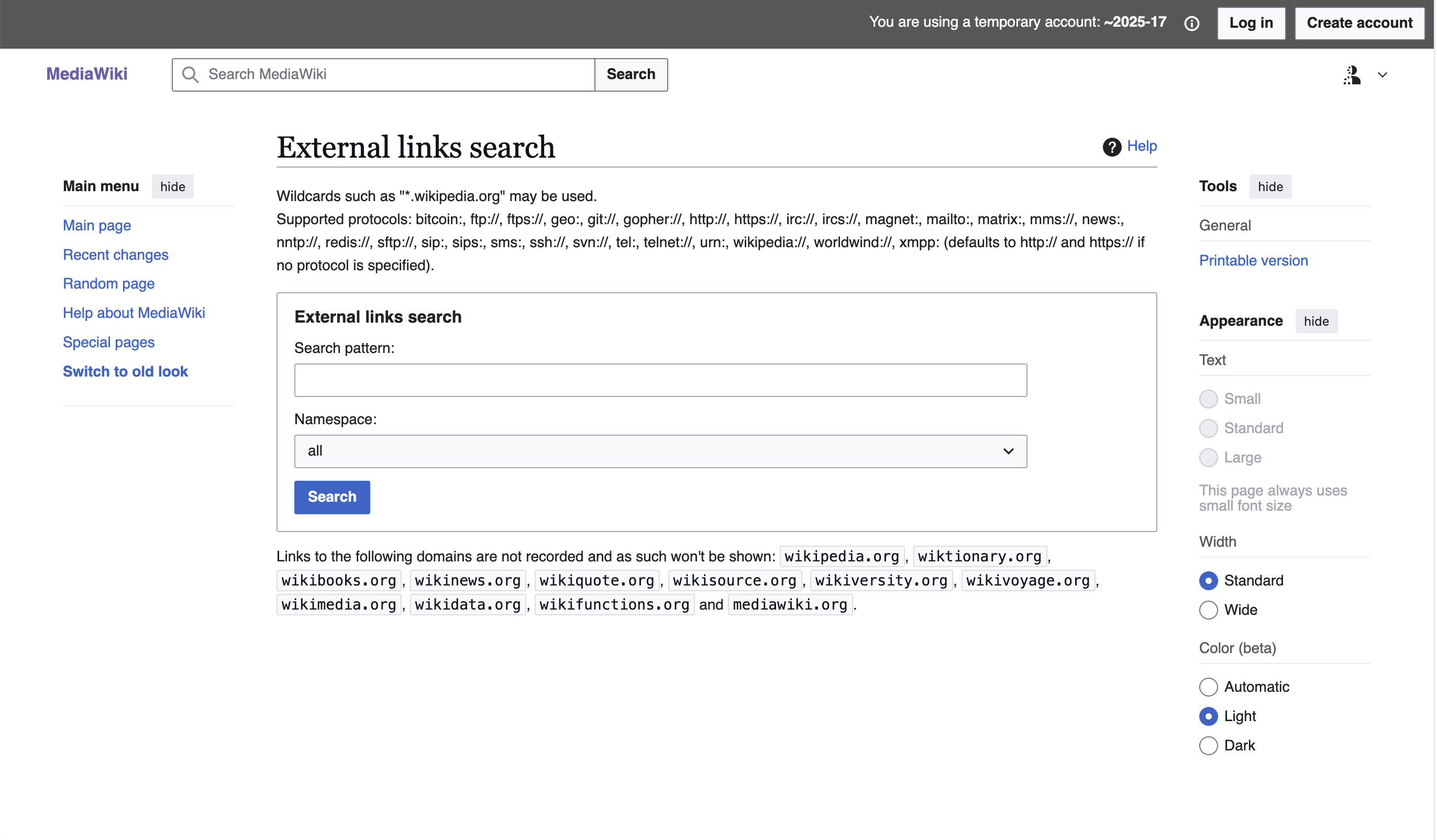This screenshot has width=1437, height=840.
Task: Open Recent changes in sidebar
Action: click(x=116, y=255)
